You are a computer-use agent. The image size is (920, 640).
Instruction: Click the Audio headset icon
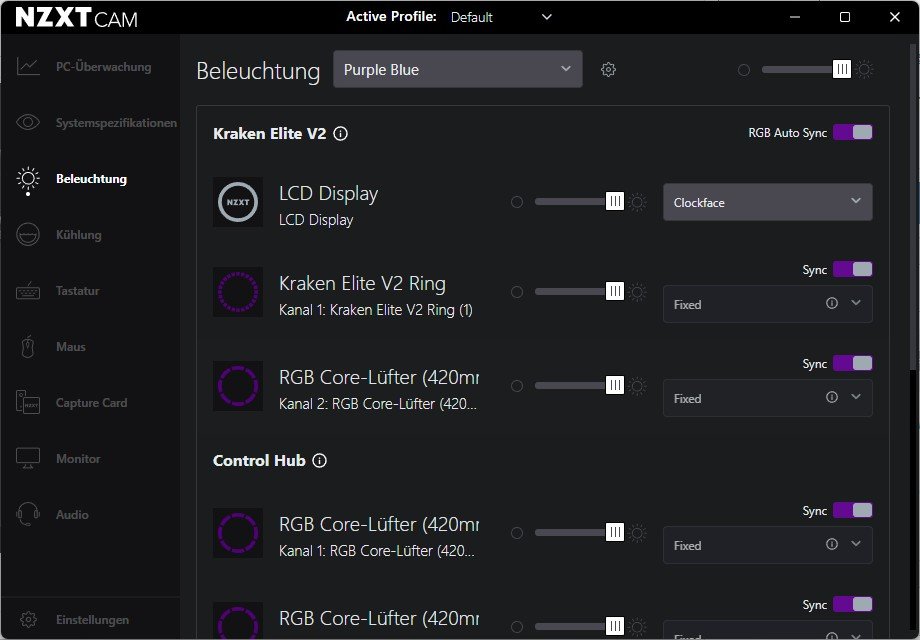click(x=28, y=514)
